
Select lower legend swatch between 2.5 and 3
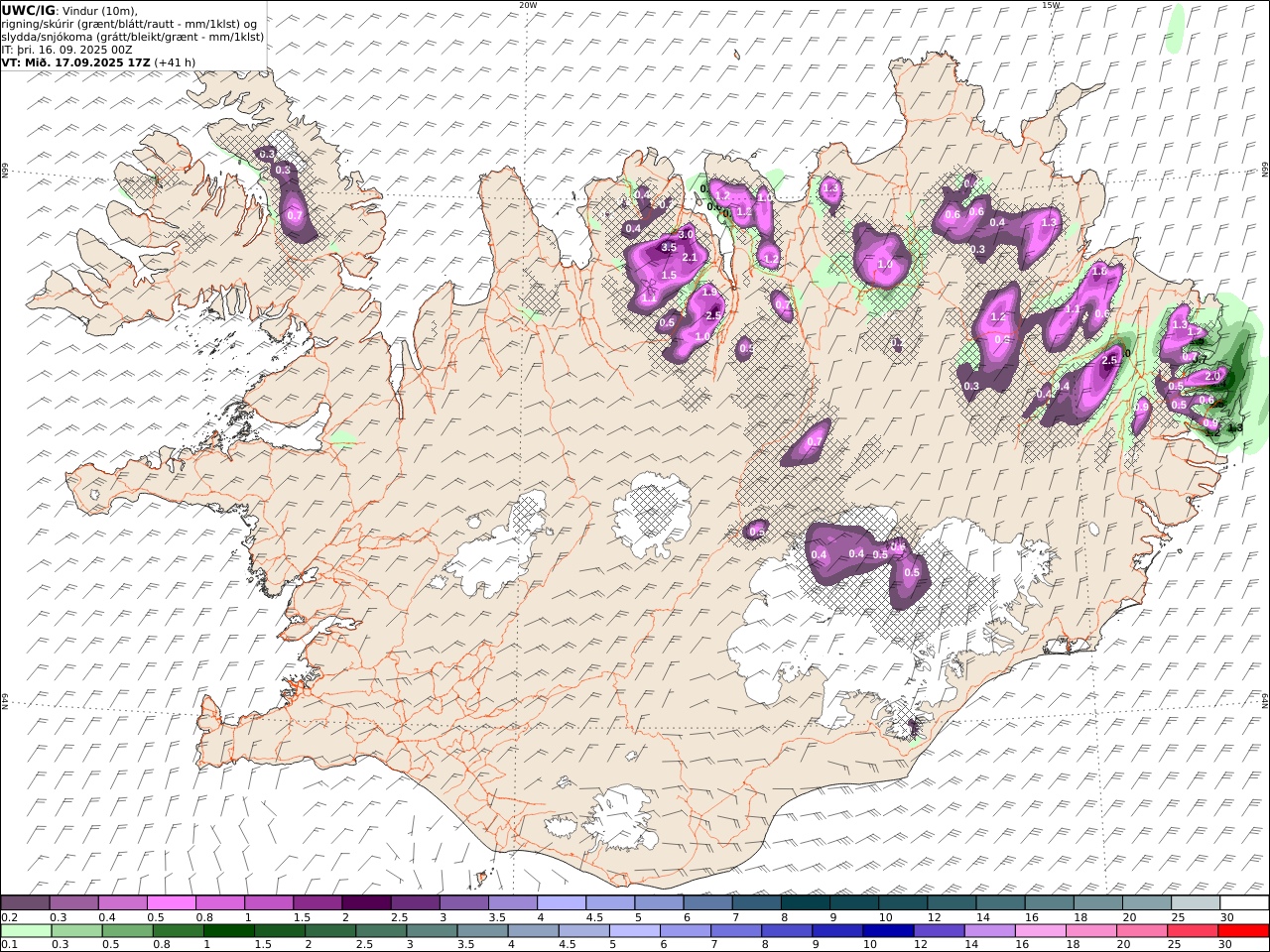click(x=380, y=931)
